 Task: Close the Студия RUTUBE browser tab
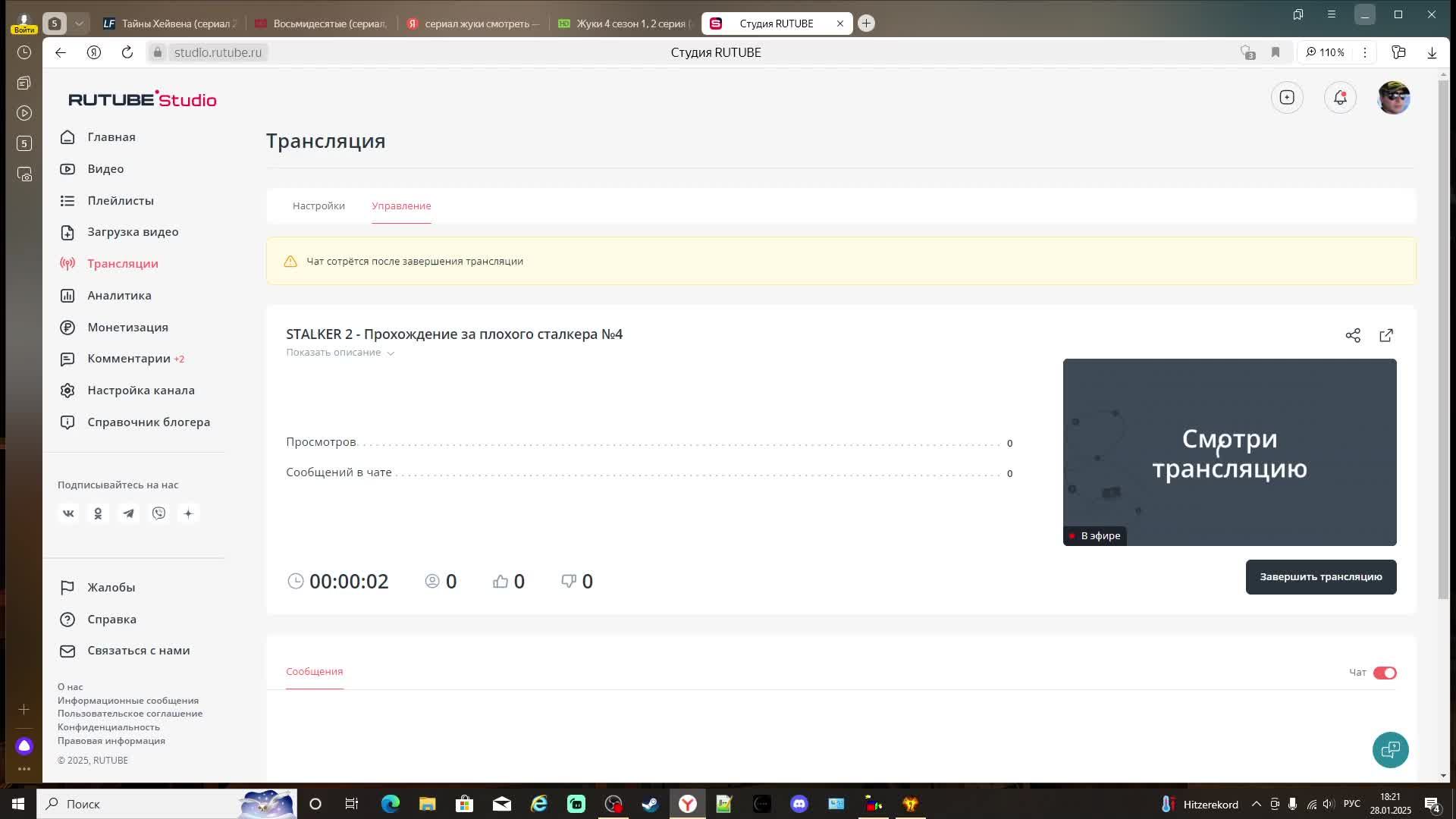[x=840, y=24]
